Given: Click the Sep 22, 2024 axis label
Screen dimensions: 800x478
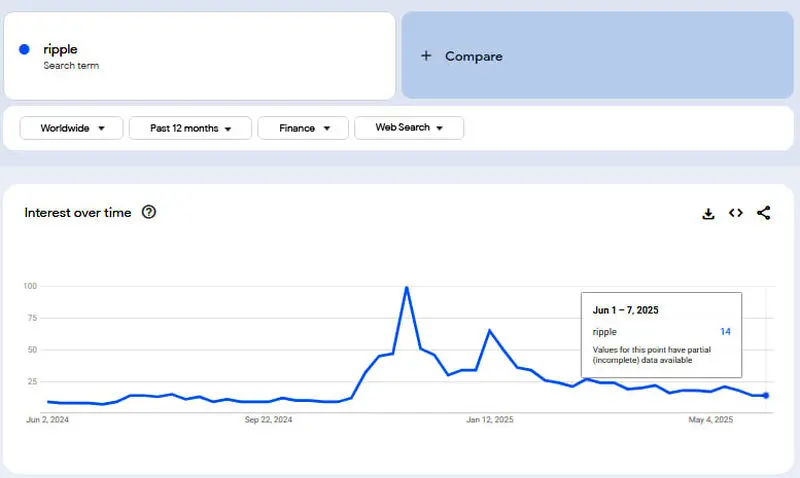Looking at the screenshot, I should tap(268, 419).
